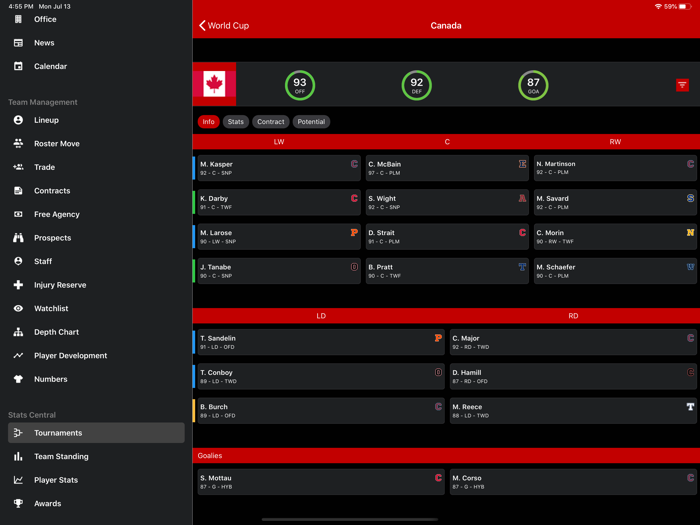Click the RD column header
The height and width of the screenshot is (525, 700).
(x=573, y=316)
